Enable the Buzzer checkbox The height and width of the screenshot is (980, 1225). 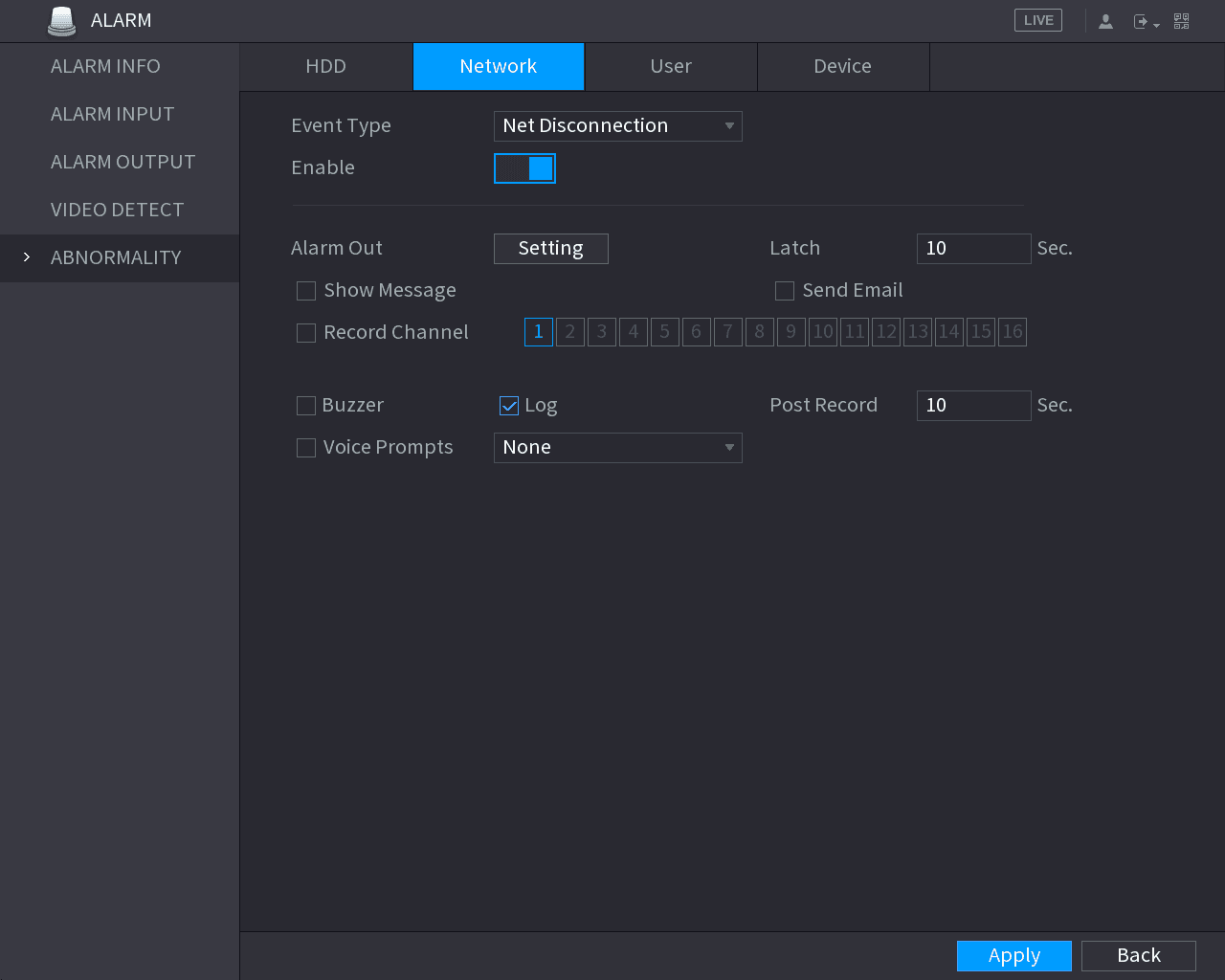click(x=306, y=406)
